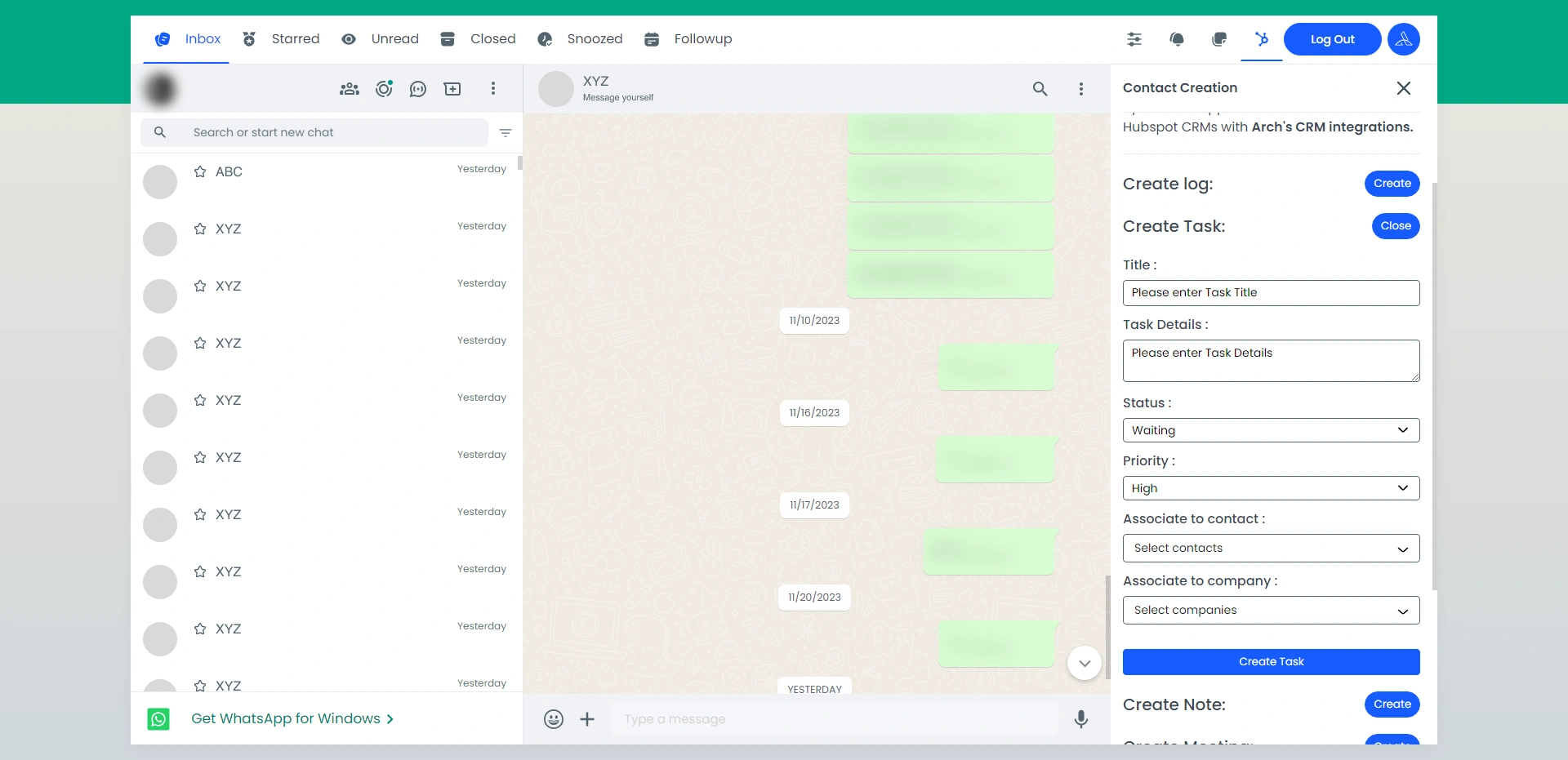The height and width of the screenshot is (760, 1568).
Task: Open the communities group icon
Action: (350, 89)
